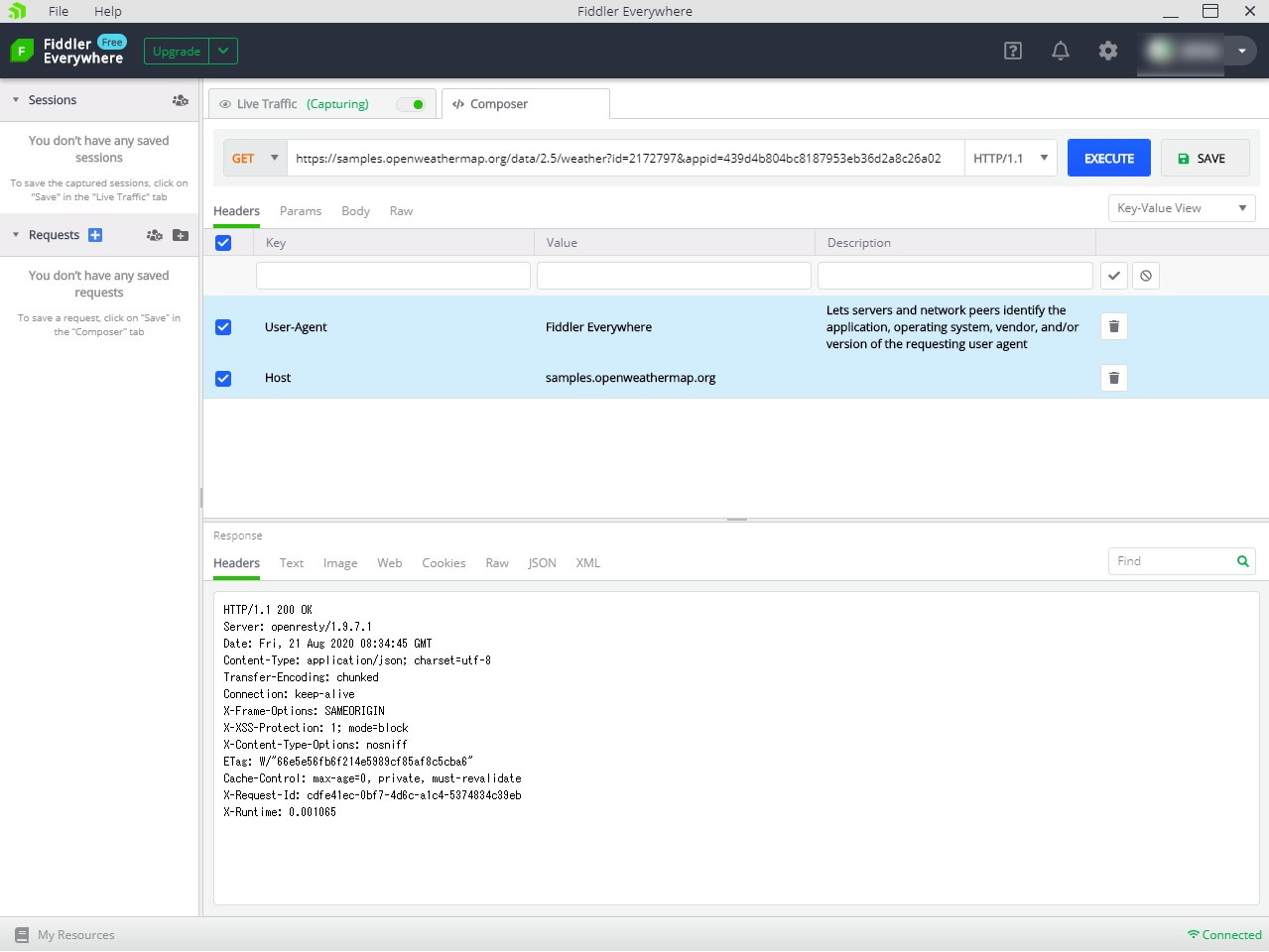Delete the Host header row
Image resolution: width=1269 pixels, height=952 pixels.
pyautogui.click(x=1114, y=378)
